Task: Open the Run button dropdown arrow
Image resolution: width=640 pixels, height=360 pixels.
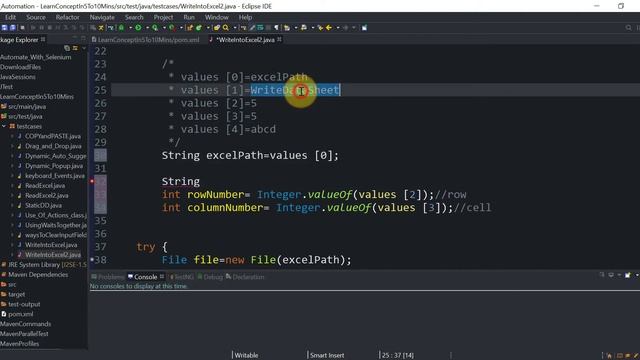Action: [147, 28]
